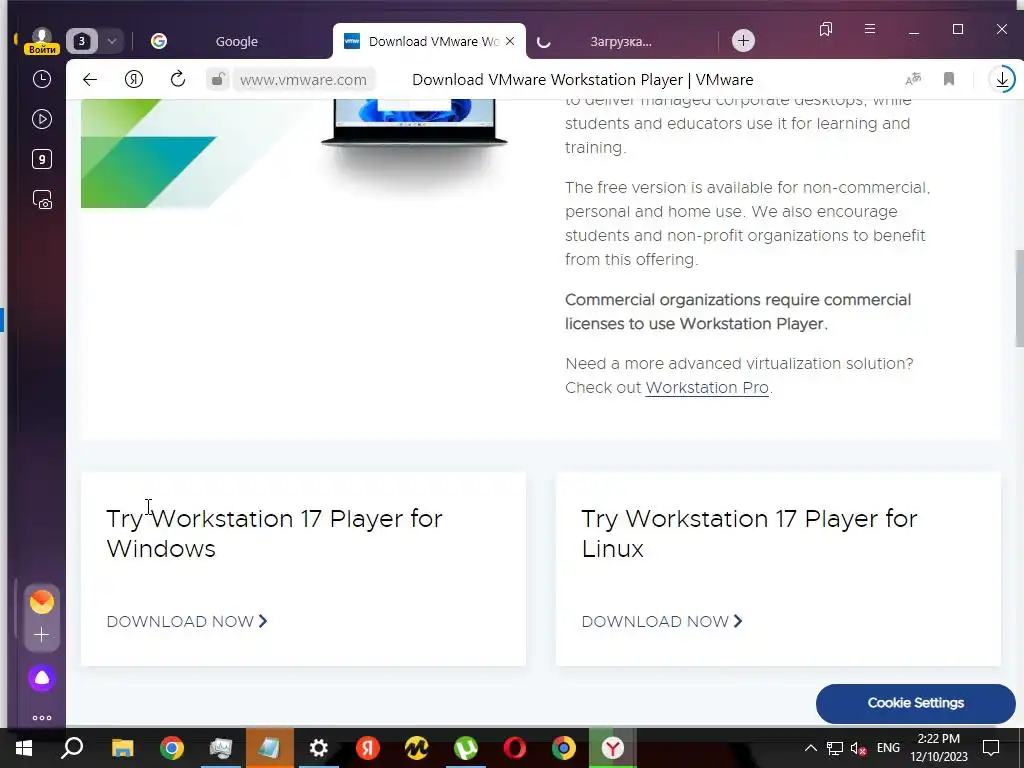The image size is (1024, 768).
Task: Go back to the previous page
Action: [x=90, y=80]
